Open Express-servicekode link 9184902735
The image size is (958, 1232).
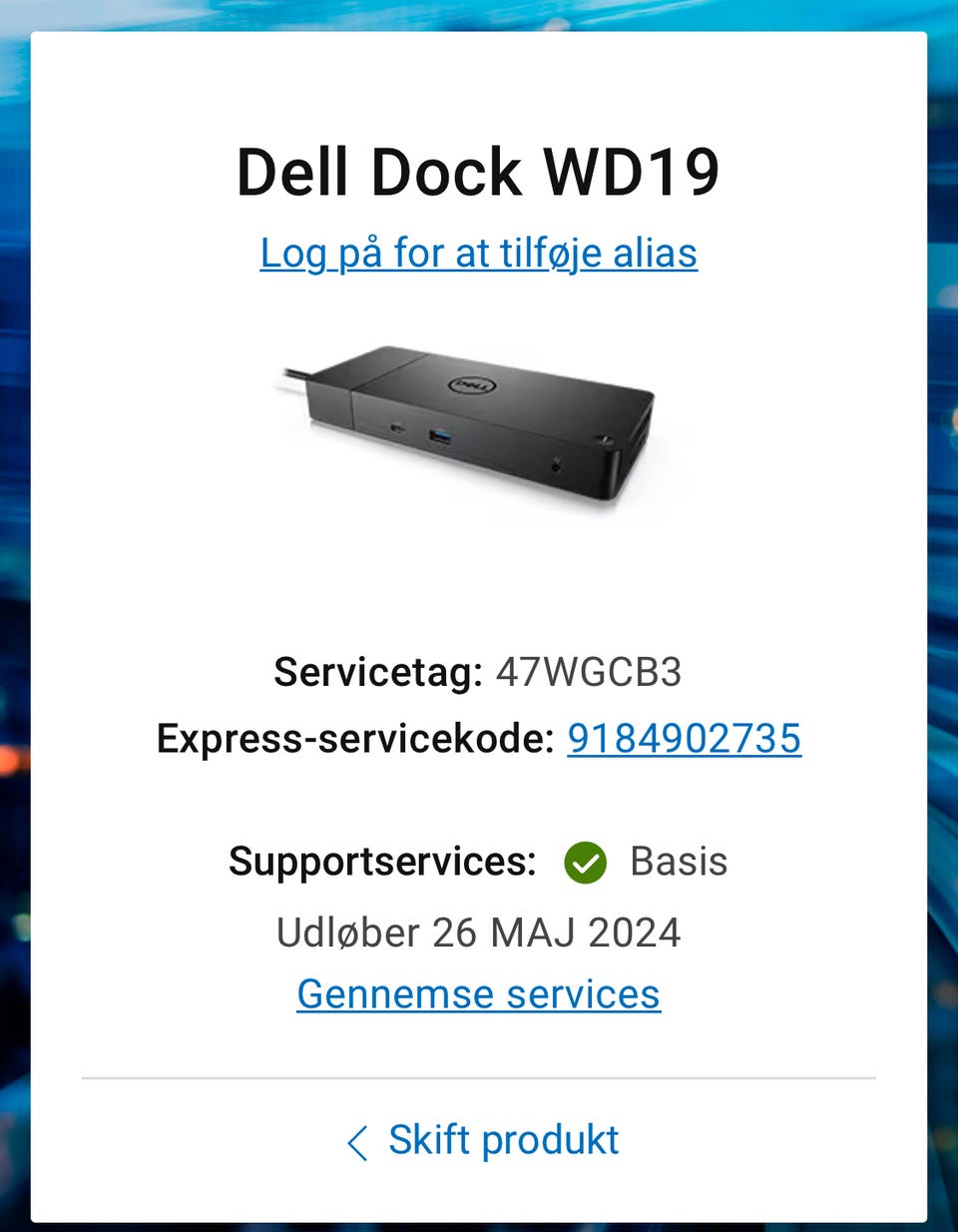(x=685, y=739)
